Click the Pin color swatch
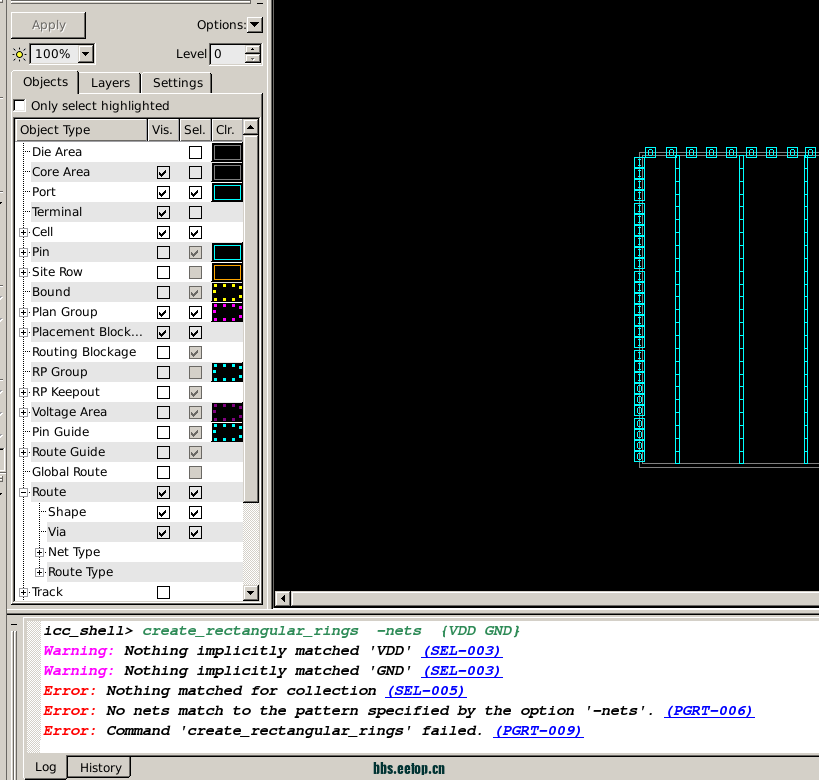 227,252
